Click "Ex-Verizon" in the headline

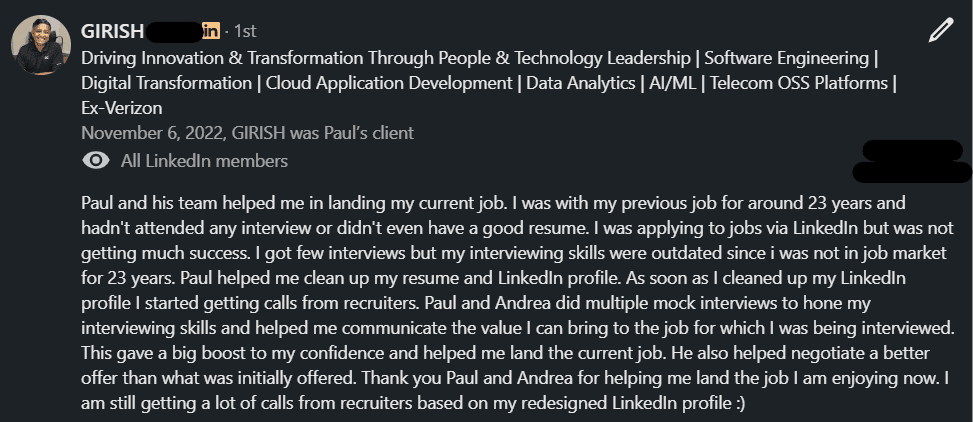121,108
